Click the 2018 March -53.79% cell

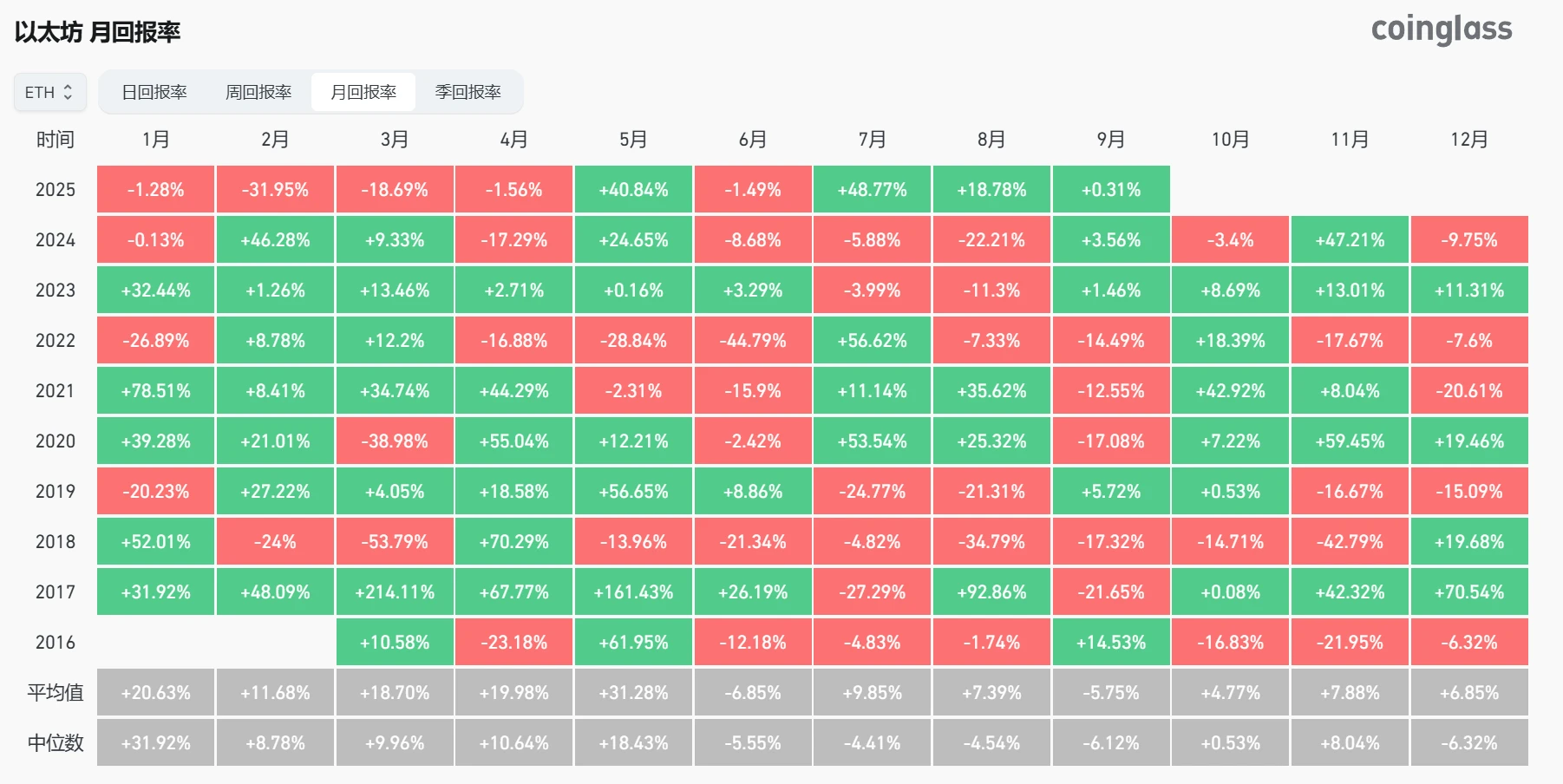[x=395, y=542]
